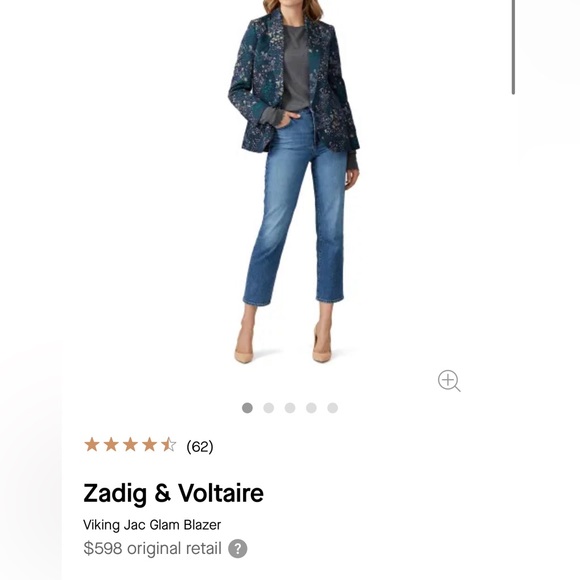
Task: Click the third rating star
Action: pyautogui.click(x=130, y=445)
